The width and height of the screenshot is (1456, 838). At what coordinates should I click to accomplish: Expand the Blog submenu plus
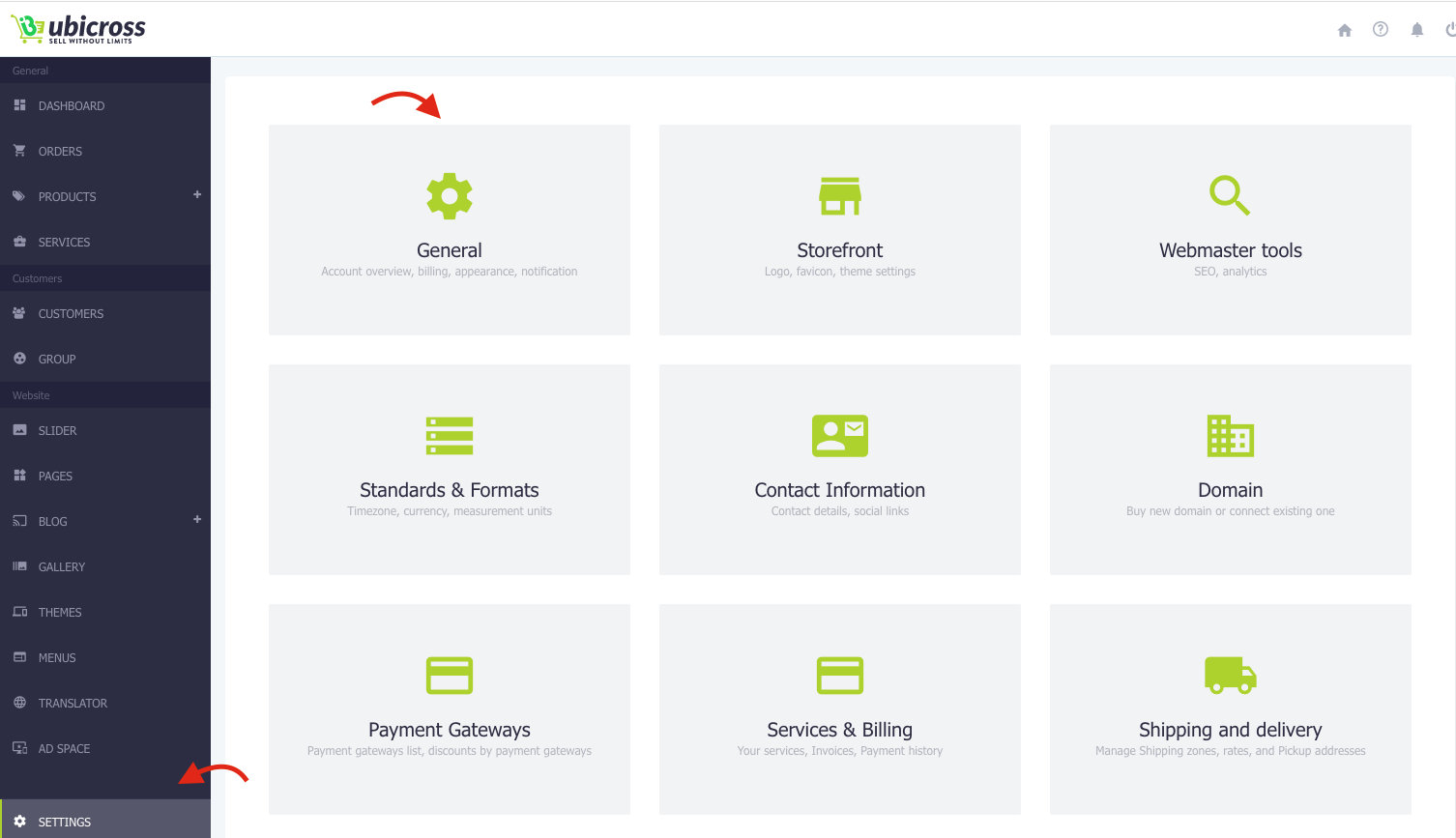197,519
